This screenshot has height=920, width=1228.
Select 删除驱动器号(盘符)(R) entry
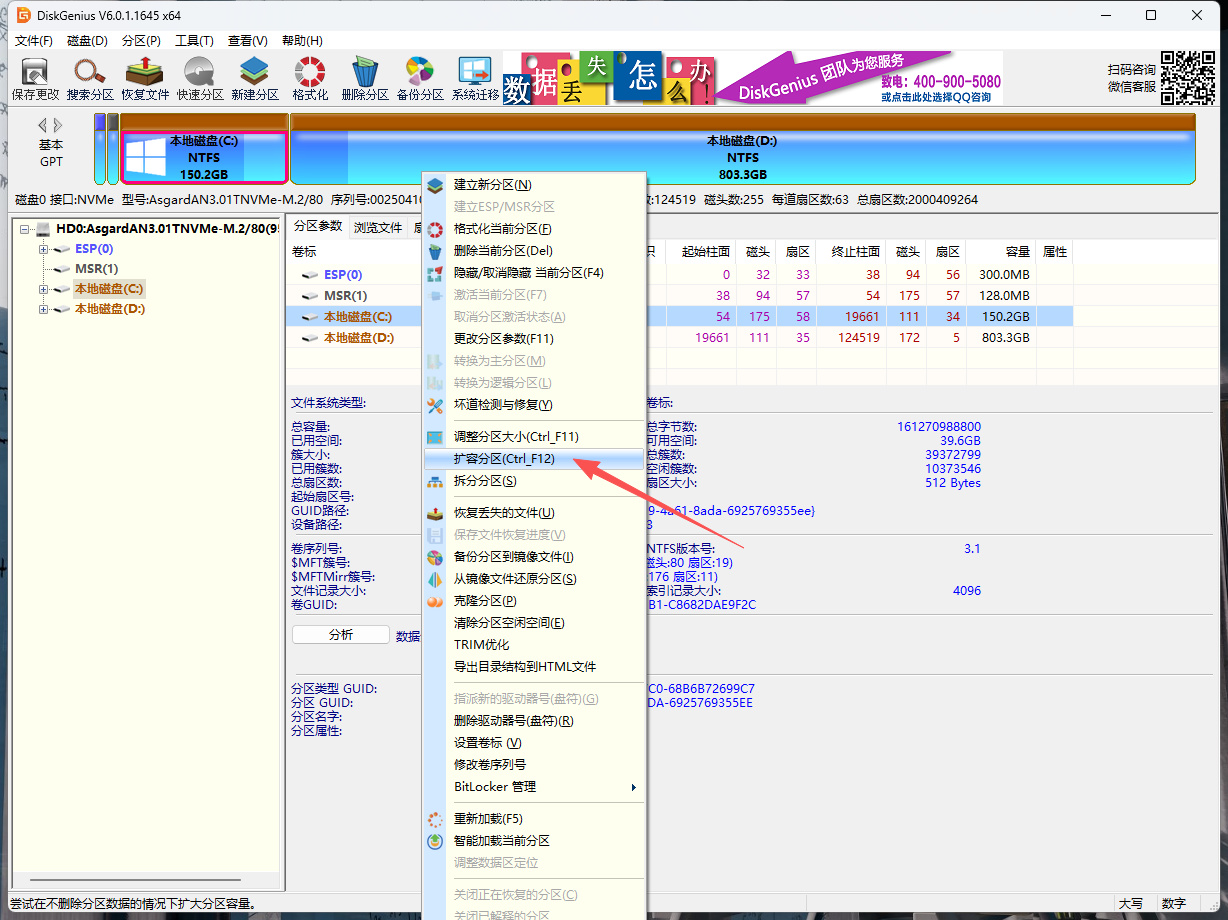coord(534,721)
